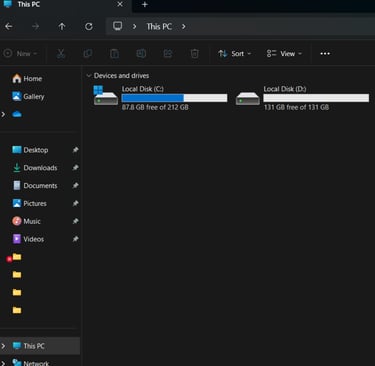Collapse the Devices and drives group
Image resolution: width=375 pixels, height=366 pixels.
coord(89,76)
